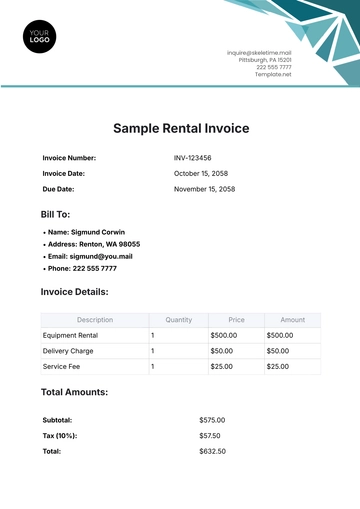Viewport: 360px width, 509px height.
Task: Click the Template.net website text
Action: [x=273, y=74]
